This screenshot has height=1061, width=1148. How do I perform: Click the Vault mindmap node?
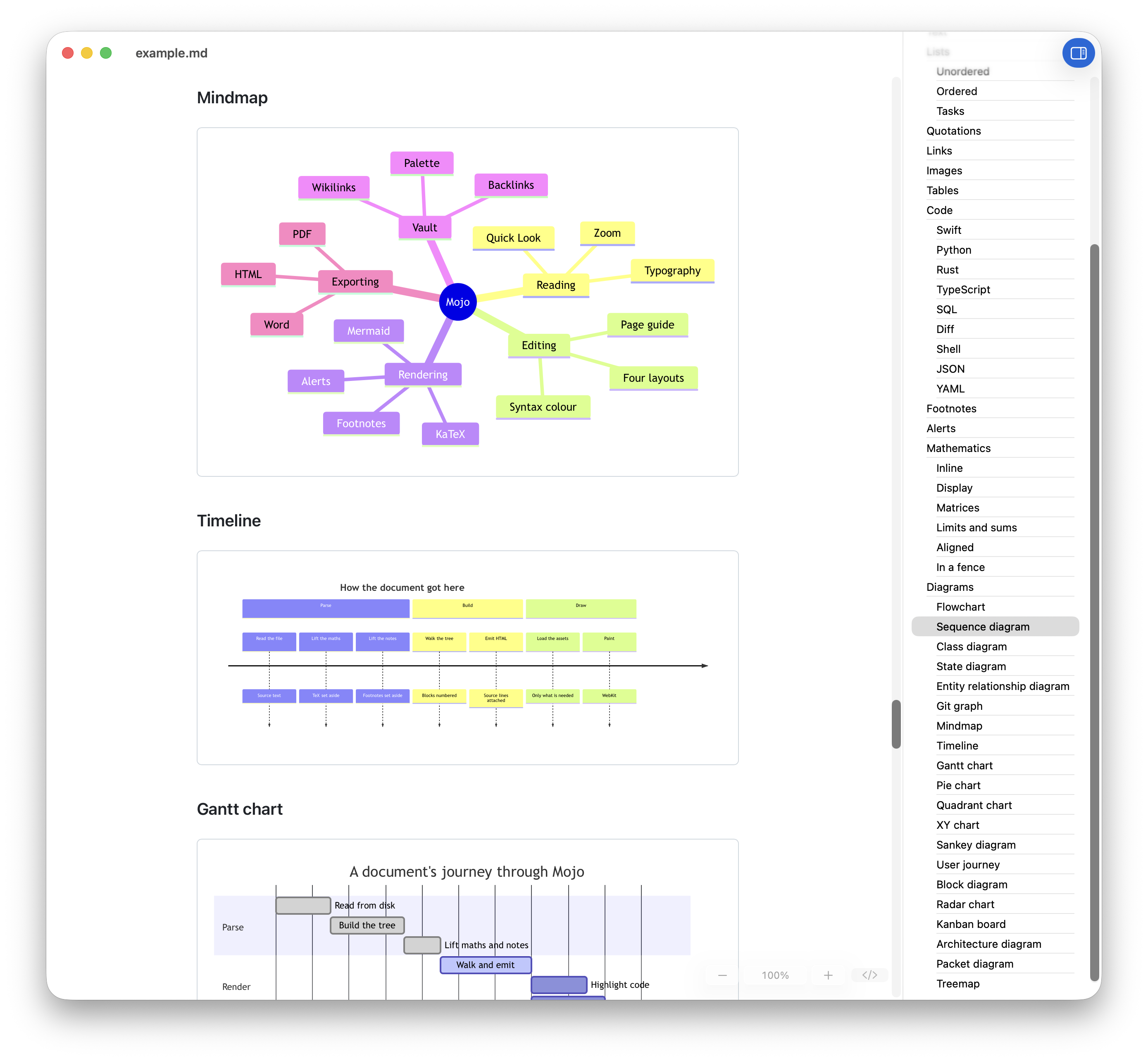click(424, 227)
